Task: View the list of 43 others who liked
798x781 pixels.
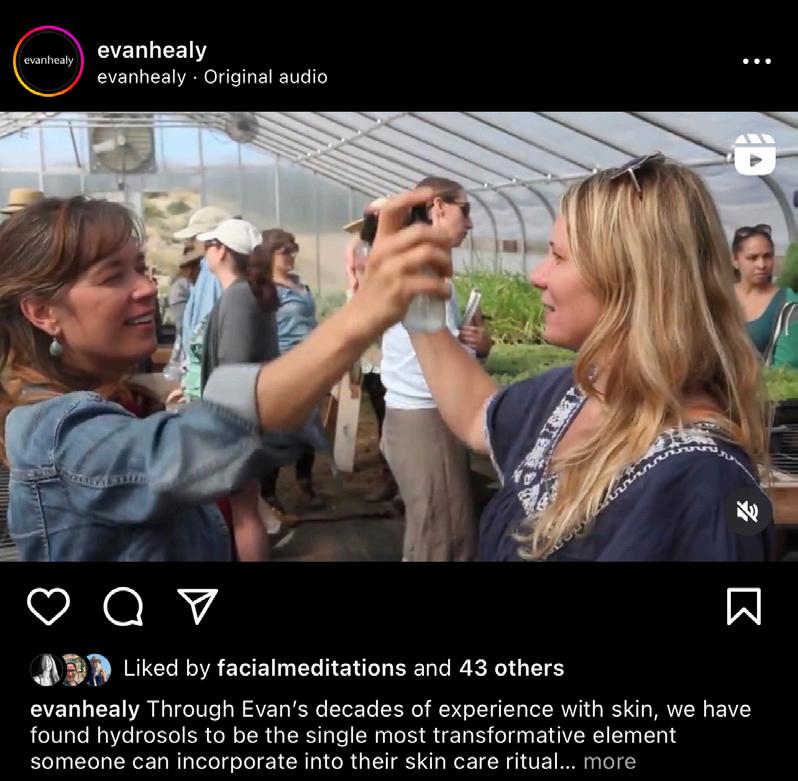Action: click(511, 668)
